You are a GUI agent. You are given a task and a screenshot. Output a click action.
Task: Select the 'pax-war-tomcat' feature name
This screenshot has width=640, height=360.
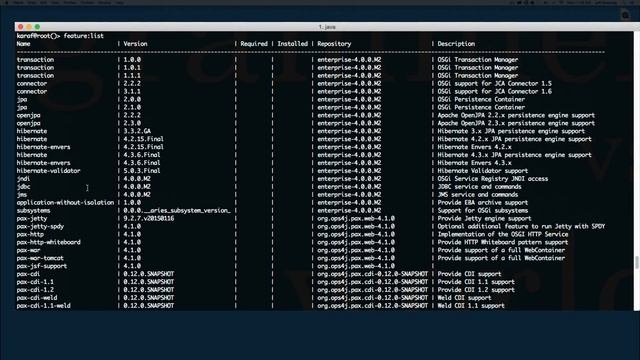click(x=40, y=258)
